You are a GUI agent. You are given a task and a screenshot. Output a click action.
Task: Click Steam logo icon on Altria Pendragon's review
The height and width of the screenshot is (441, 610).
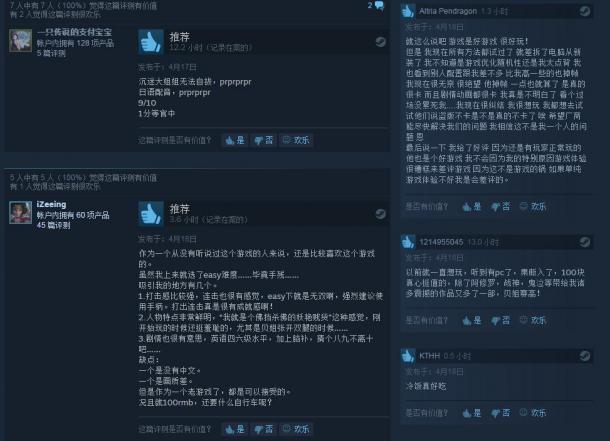(x=584, y=11)
